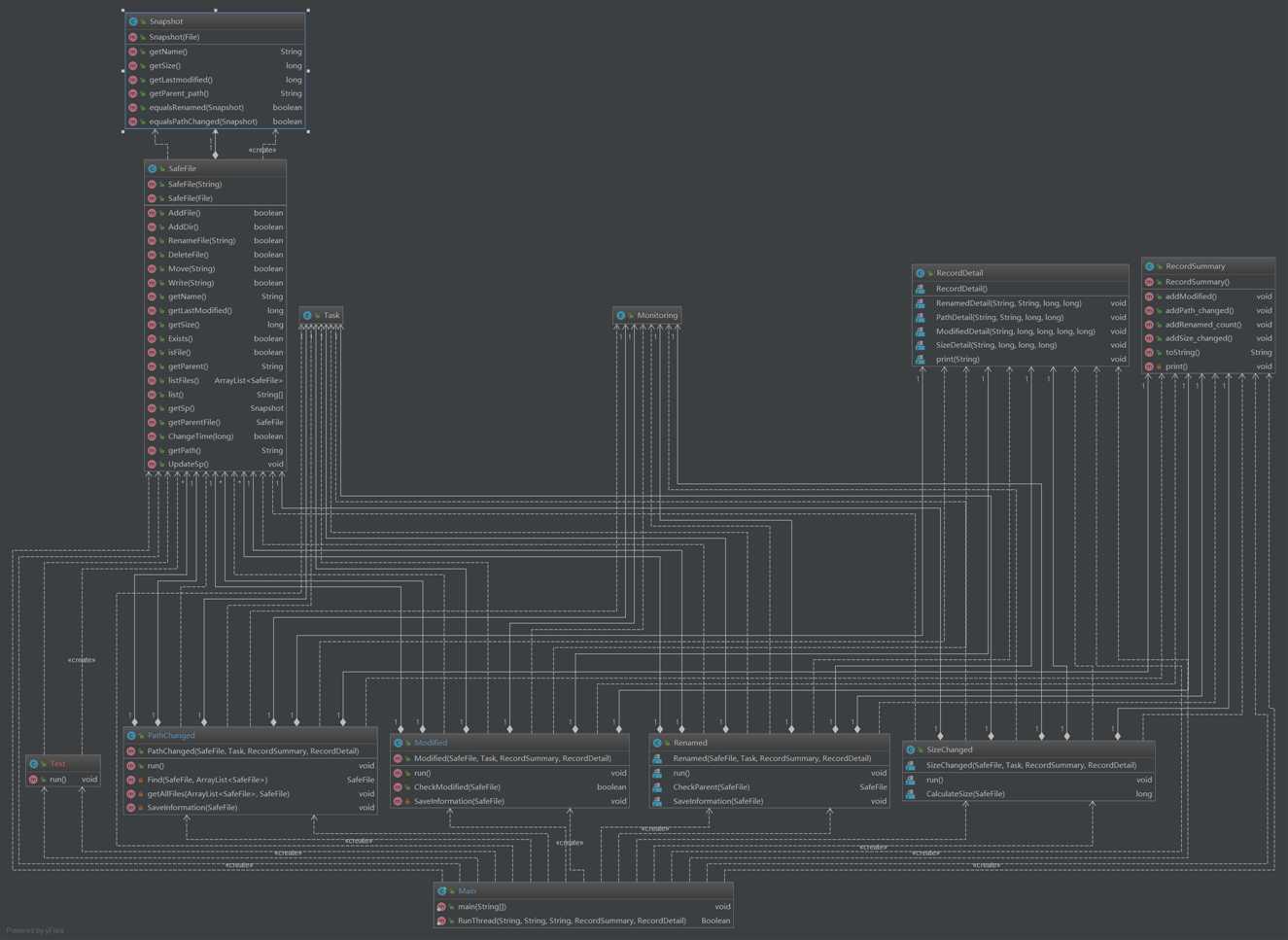Select addPath_changed() in RecordSummary
This screenshot has height=940, width=1288.
(1207, 311)
